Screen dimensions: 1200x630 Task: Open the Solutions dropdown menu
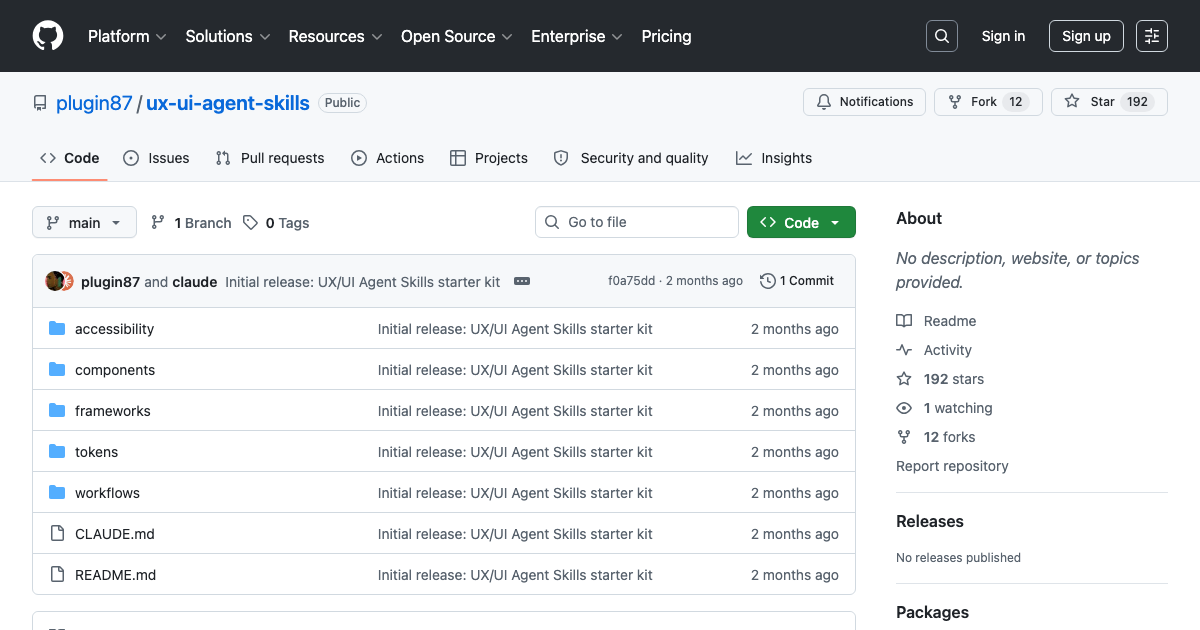click(x=228, y=36)
